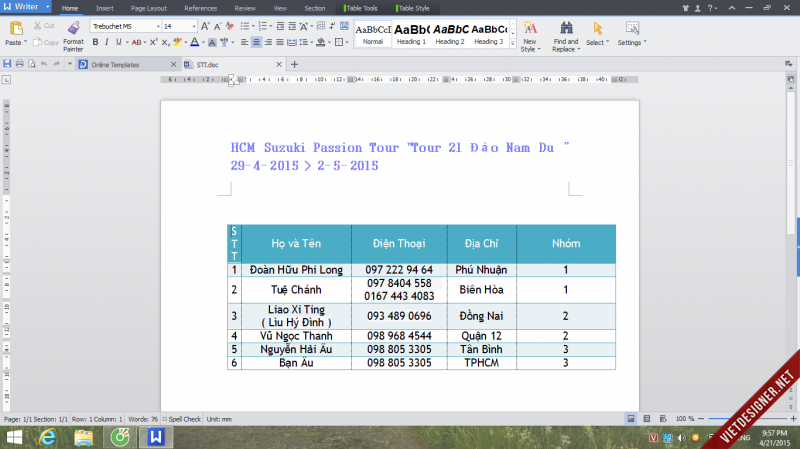The width and height of the screenshot is (800, 449).
Task: Justify paragraph text
Action: (x=280, y=42)
